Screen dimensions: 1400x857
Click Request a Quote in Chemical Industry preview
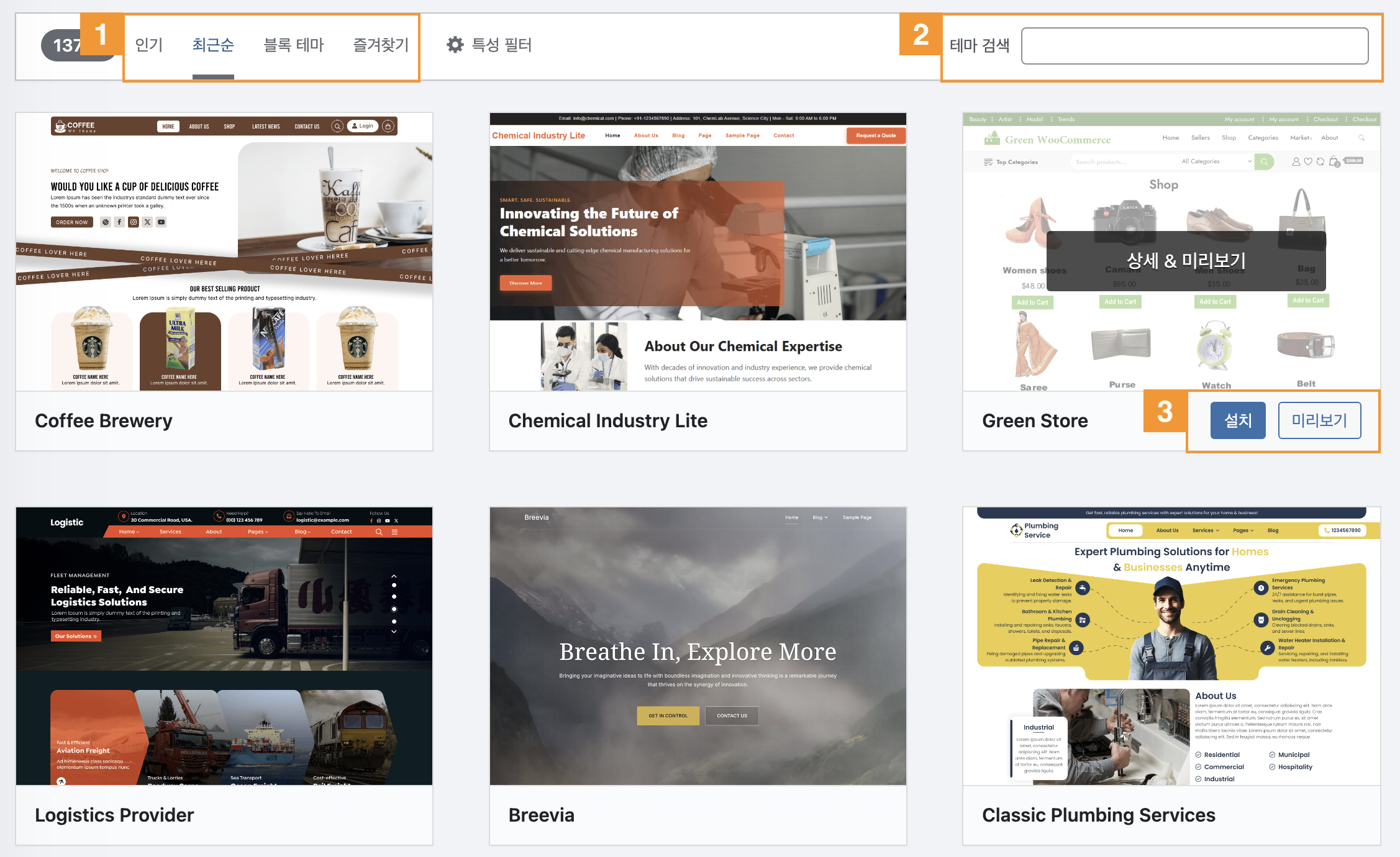click(x=876, y=135)
